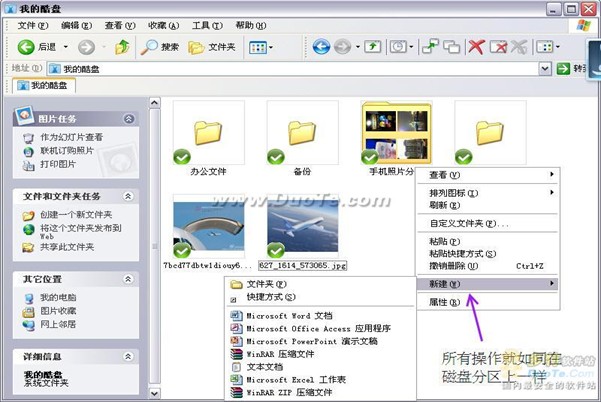Image resolution: width=601 pixels, height=402 pixels.
Task: Click the Copy To toolbar icon
Action: pyautogui.click(x=452, y=47)
